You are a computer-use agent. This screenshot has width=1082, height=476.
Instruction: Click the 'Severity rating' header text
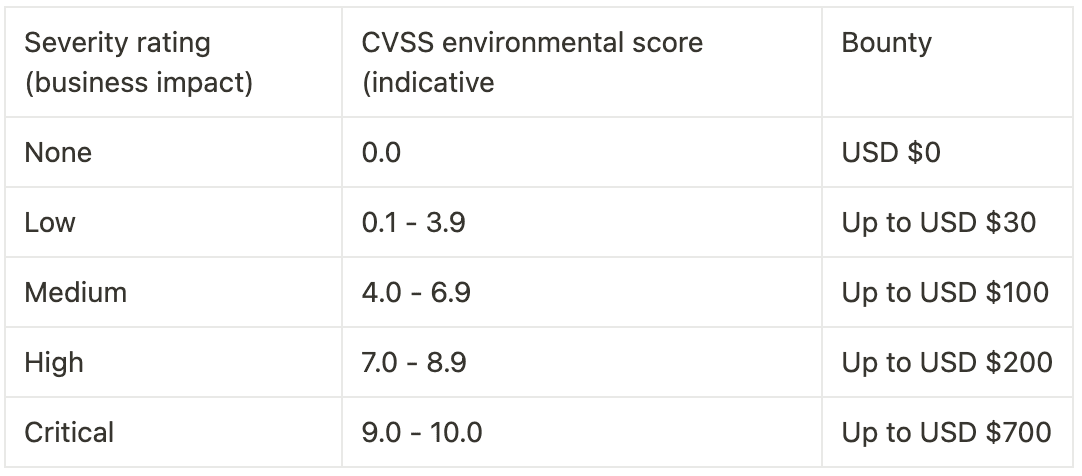[x=117, y=43]
